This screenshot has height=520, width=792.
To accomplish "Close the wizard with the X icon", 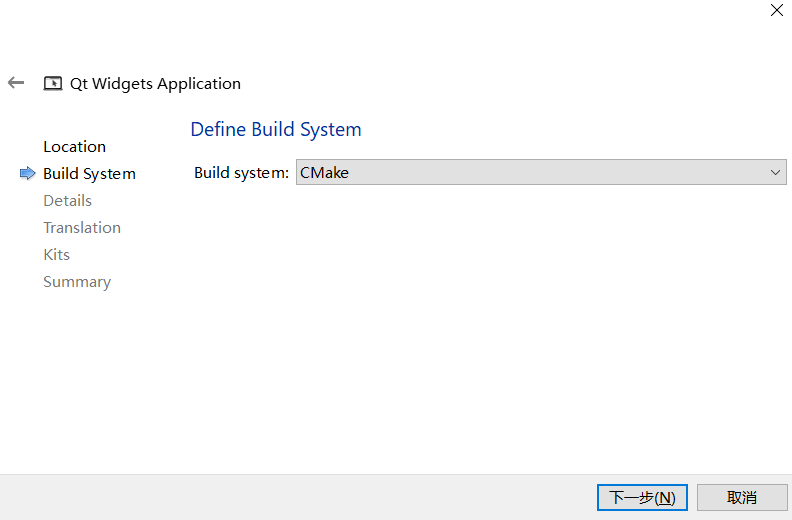I will point(776,10).
